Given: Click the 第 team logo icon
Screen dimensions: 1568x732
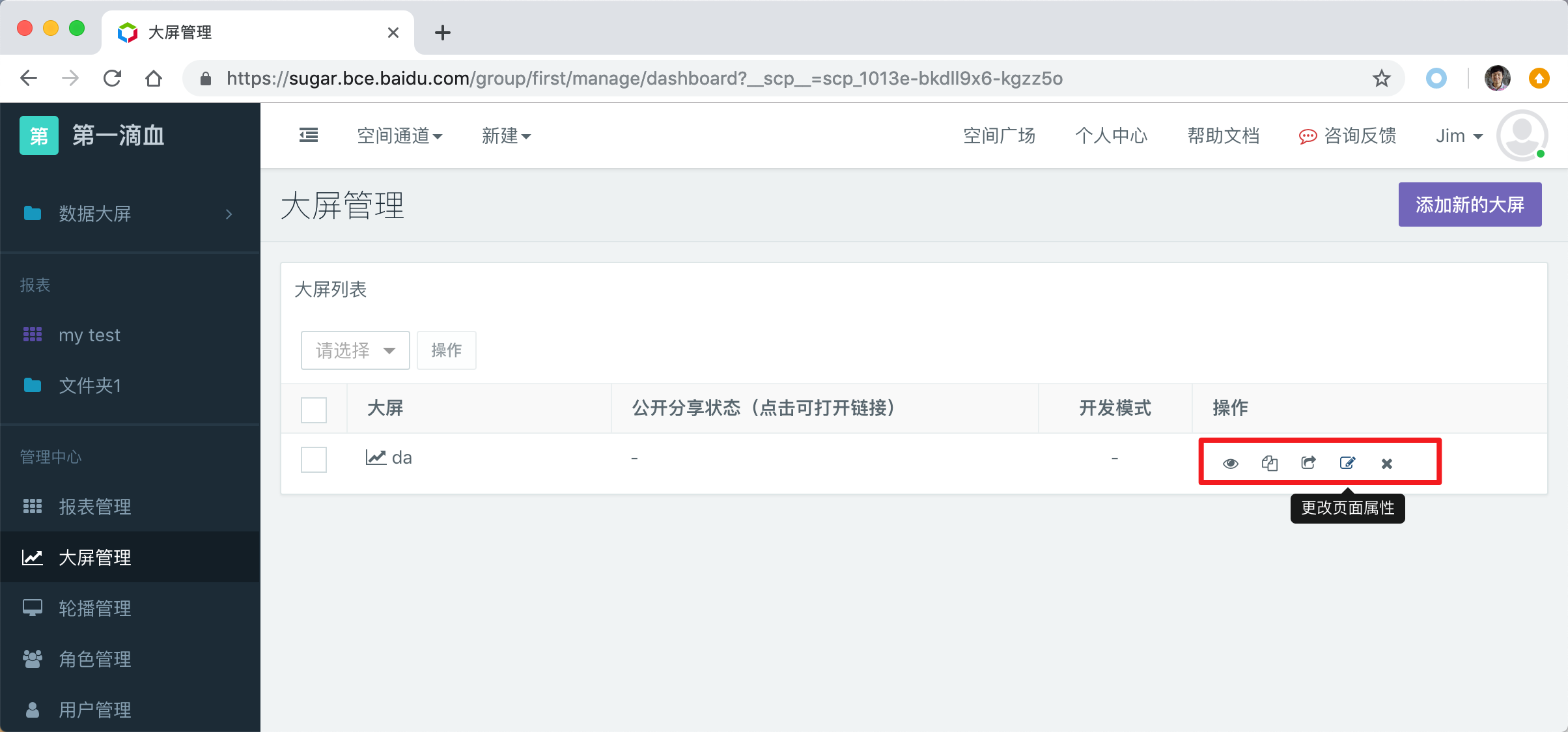Looking at the screenshot, I should 39,135.
